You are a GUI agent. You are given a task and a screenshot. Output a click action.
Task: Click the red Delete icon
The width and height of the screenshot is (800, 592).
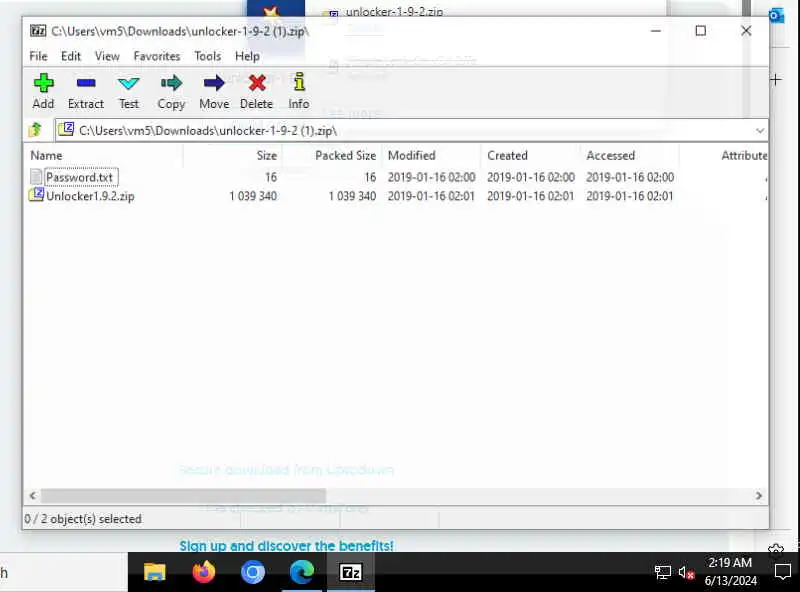click(257, 83)
